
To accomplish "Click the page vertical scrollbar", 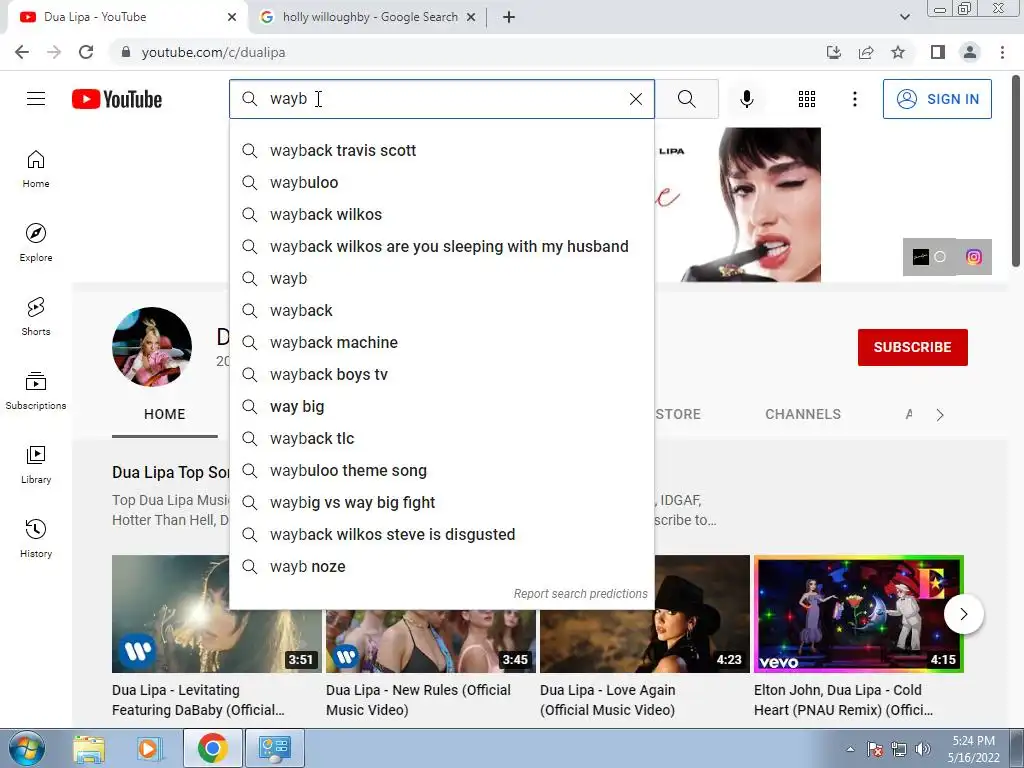I will click(1016, 172).
